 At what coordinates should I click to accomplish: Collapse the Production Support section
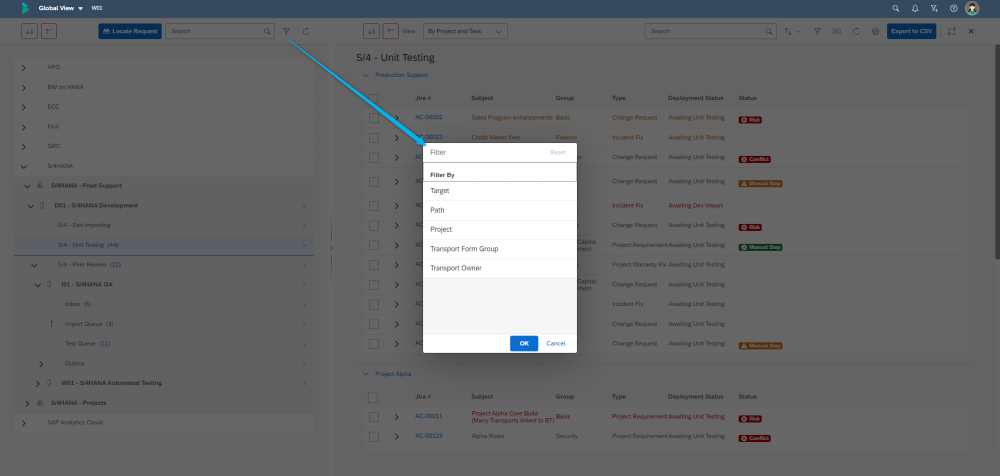[365, 75]
